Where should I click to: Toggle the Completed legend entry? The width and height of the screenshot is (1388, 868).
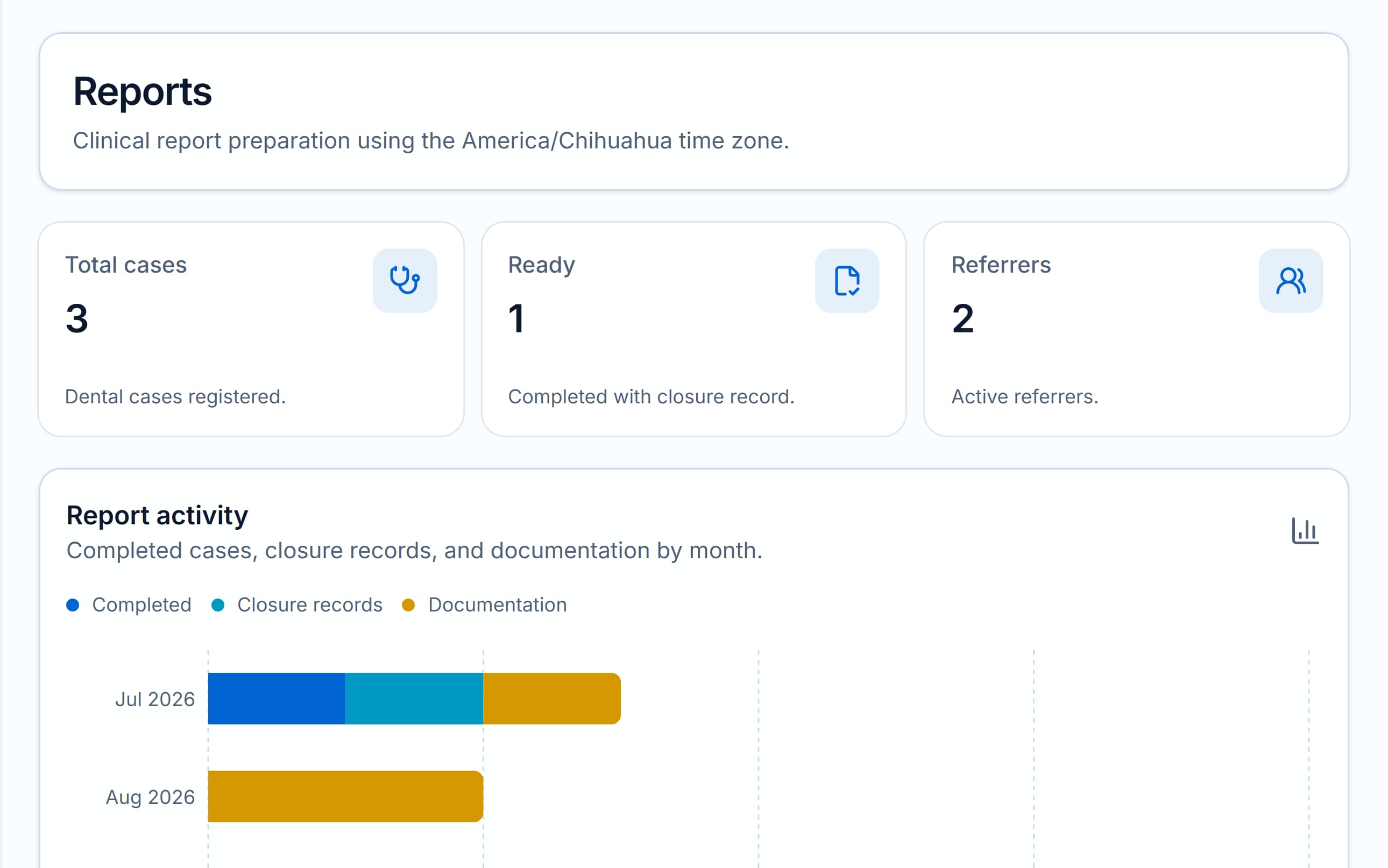tap(129, 605)
